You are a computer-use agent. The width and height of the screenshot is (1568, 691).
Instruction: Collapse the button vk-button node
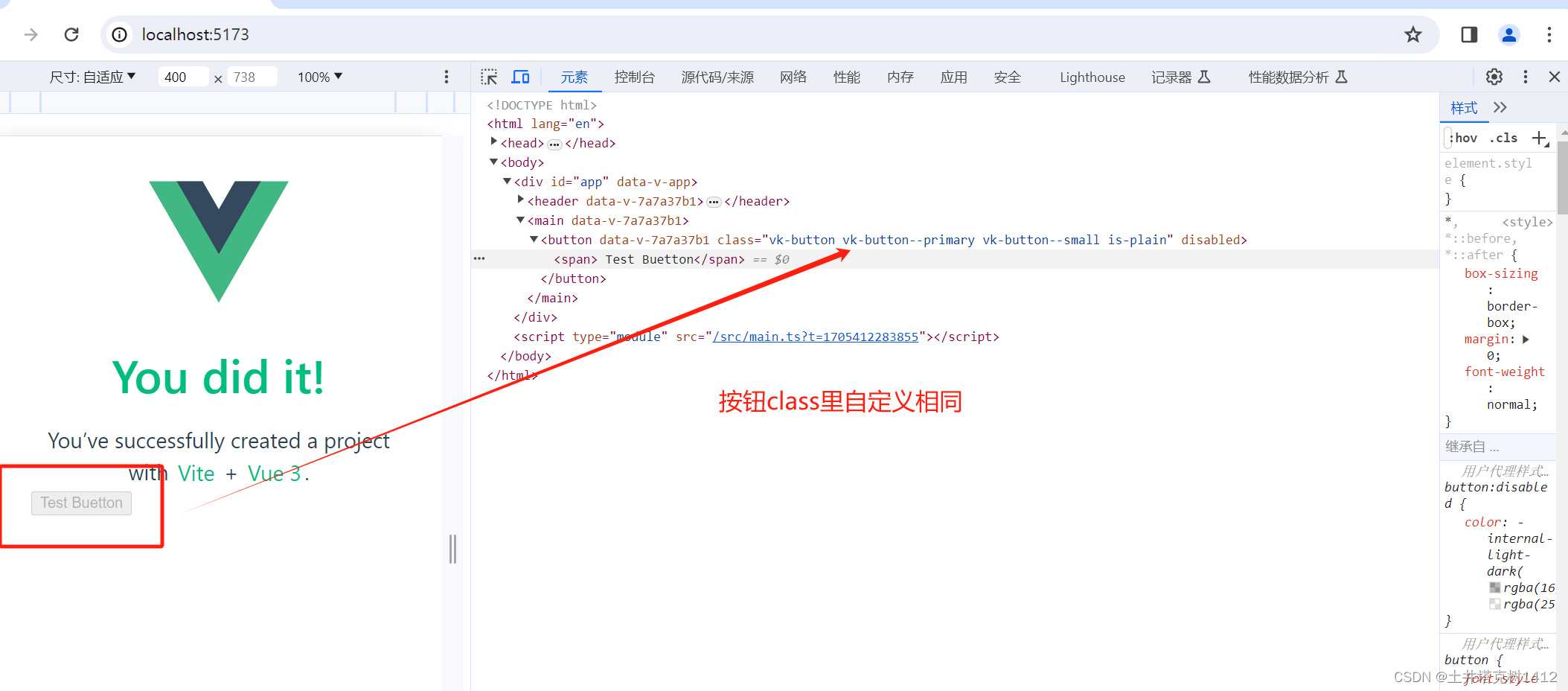[534, 239]
